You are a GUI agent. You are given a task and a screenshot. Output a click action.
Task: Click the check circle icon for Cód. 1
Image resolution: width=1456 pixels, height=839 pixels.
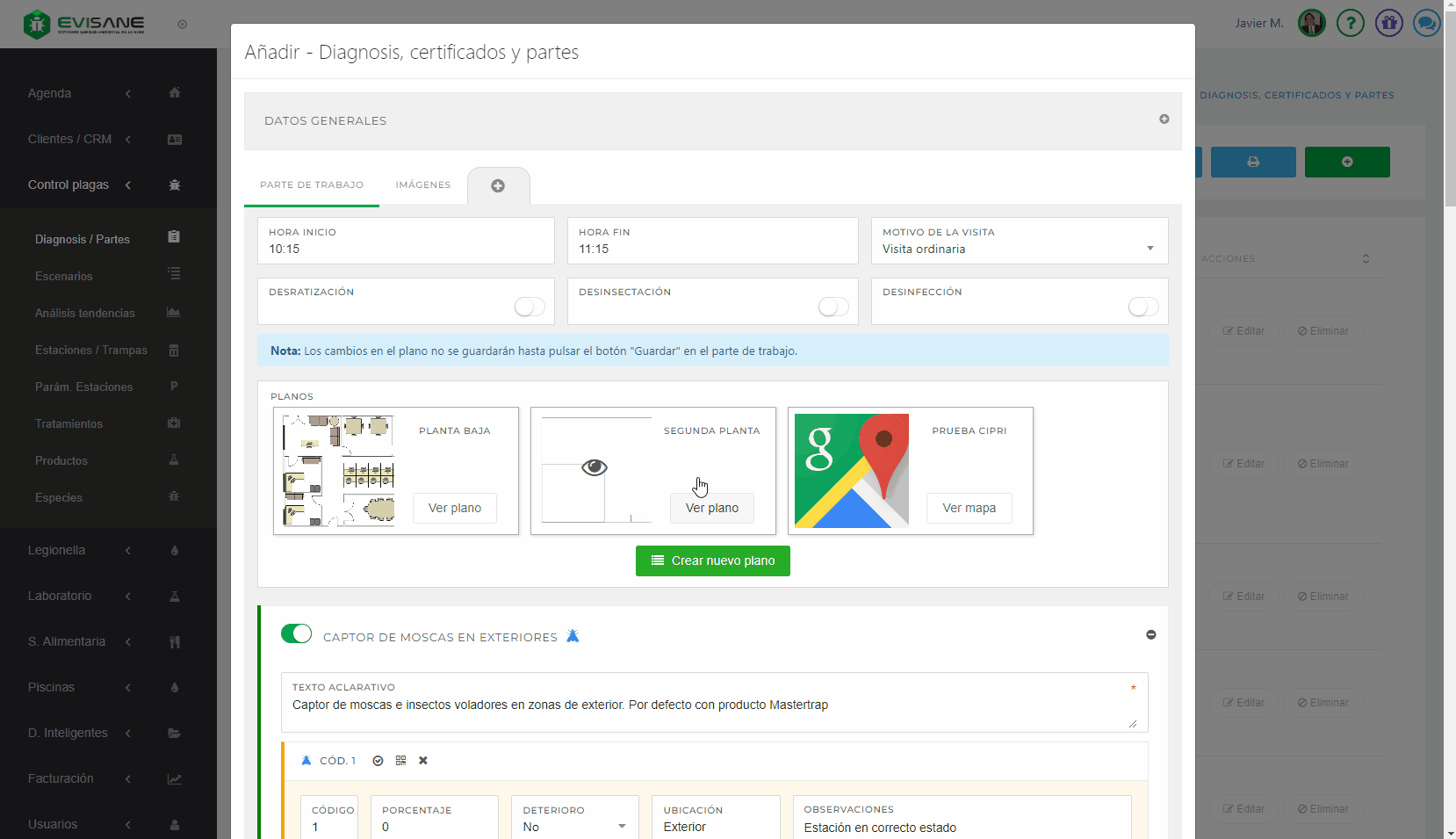pyautogui.click(x=378, y=761)
